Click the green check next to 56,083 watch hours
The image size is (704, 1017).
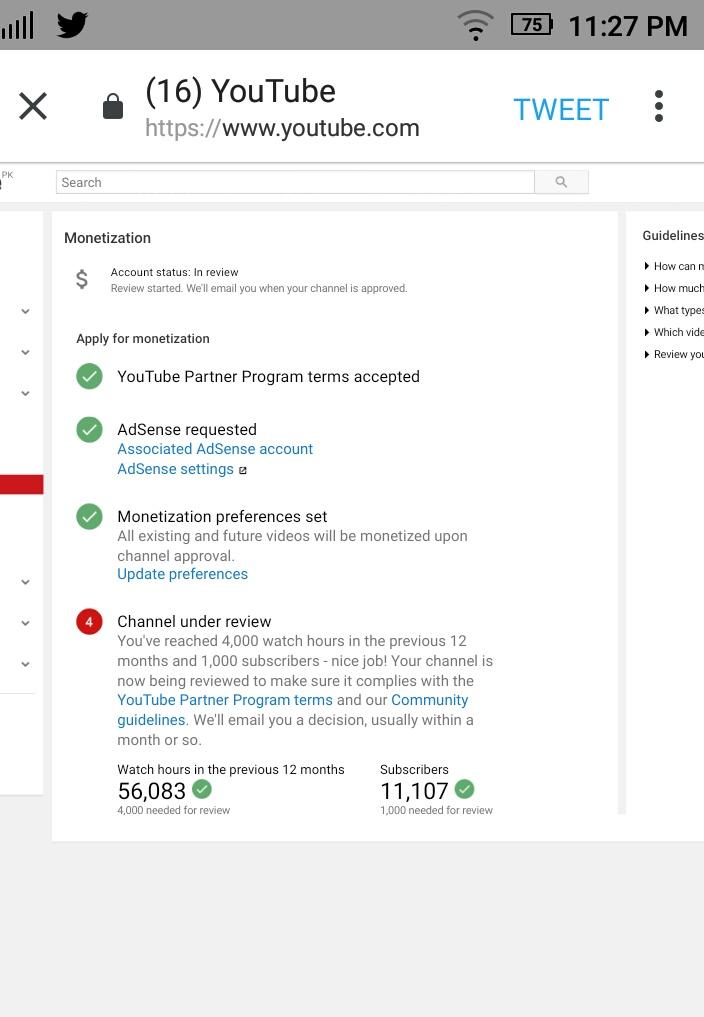202,789
